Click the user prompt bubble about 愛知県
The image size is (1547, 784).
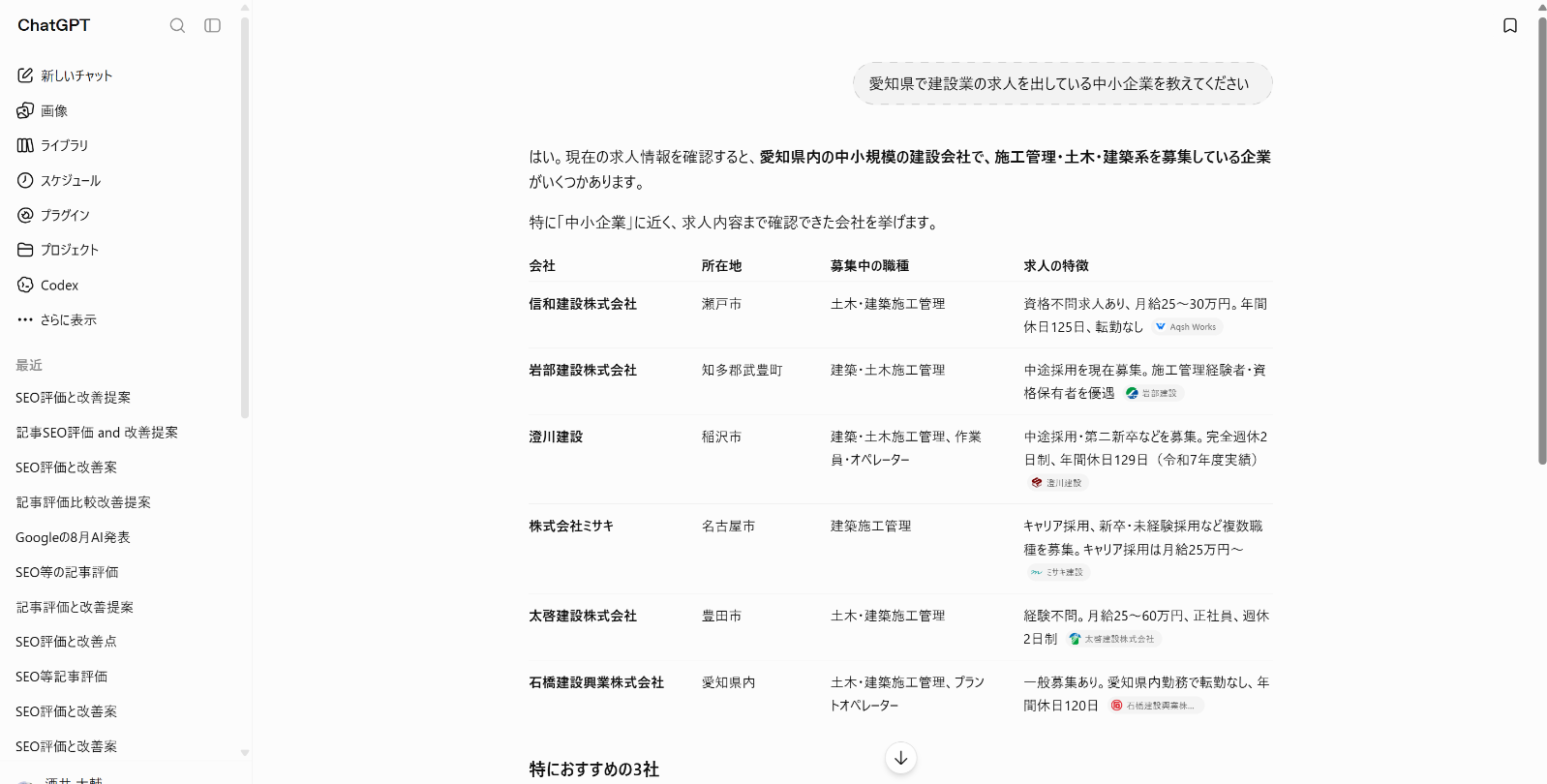click(x=1062, y=83)
